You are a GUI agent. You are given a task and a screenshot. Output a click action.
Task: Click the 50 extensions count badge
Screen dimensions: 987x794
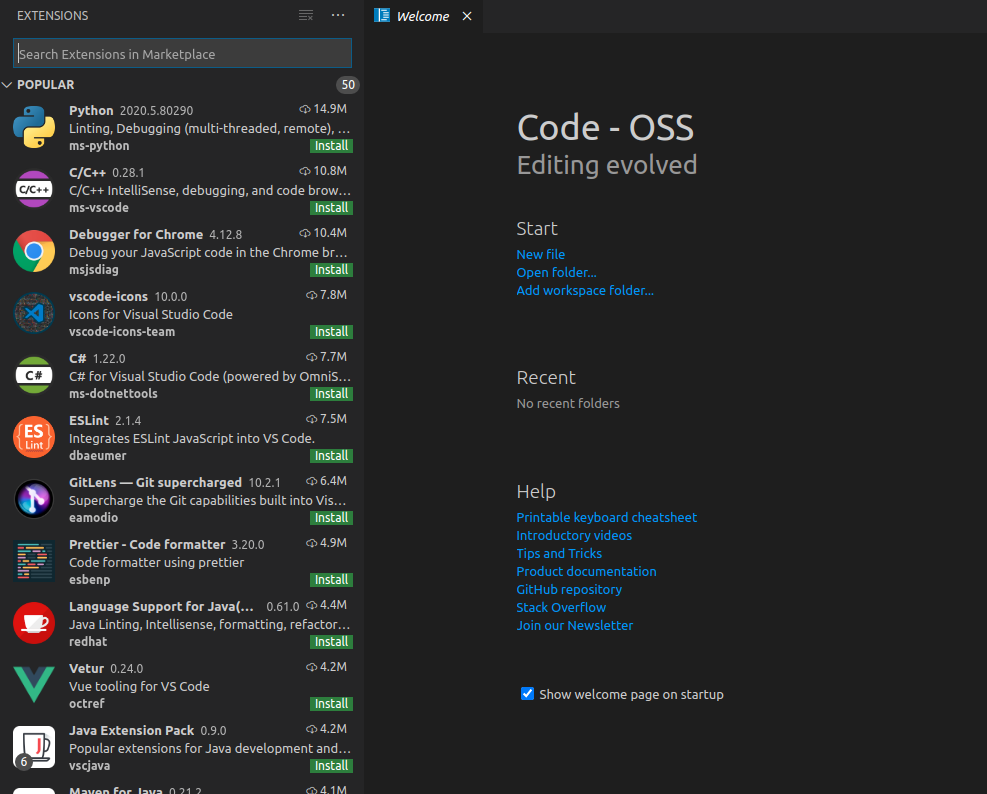click(348, 84)
